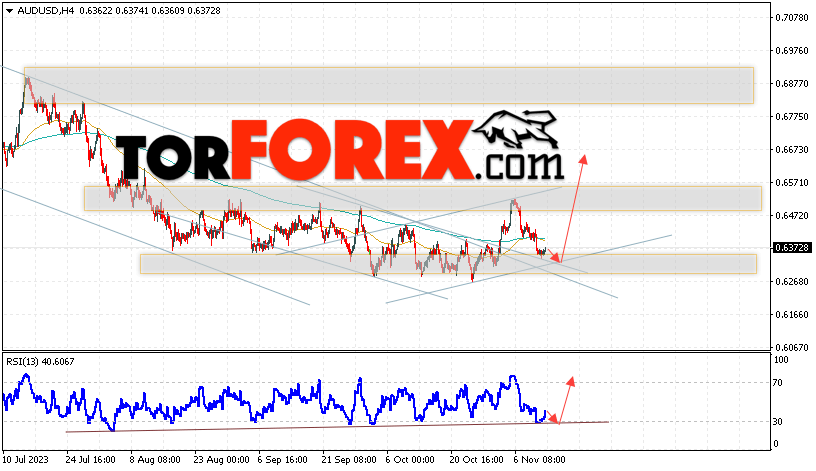Select price level 0.64720 on the axis

coord(792,215)
